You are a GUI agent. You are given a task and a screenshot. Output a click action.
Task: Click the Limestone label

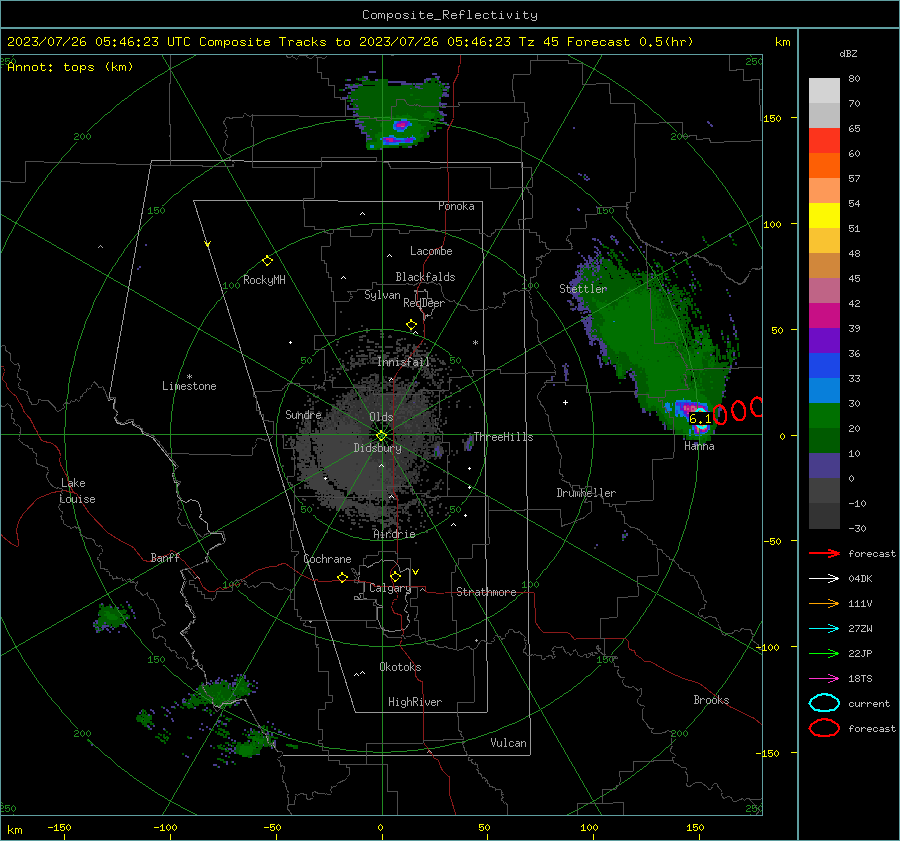tap(189, 386)
